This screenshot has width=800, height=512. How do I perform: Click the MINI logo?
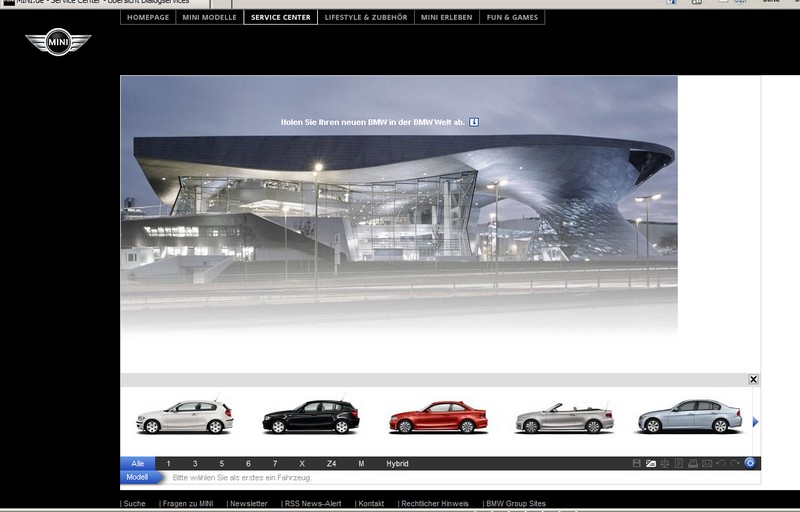[57, 42]
